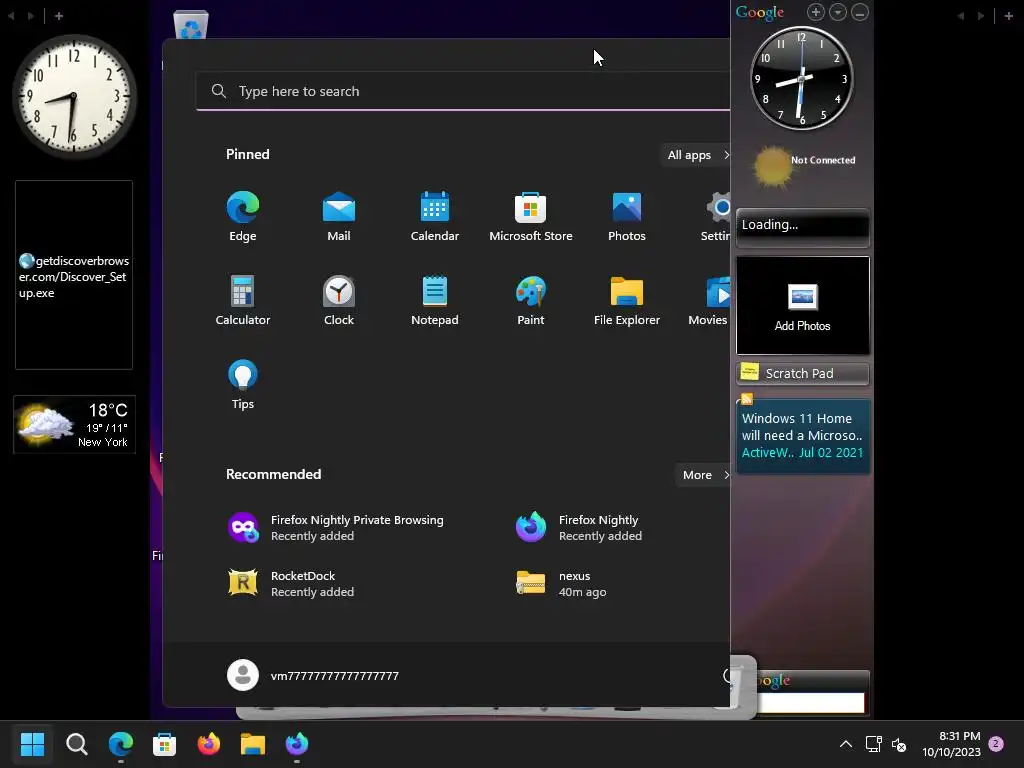Screen dimensions: 1024x768
Task: Open the Settings gear app
Action: pyautogui.click(x=716, y=217)
